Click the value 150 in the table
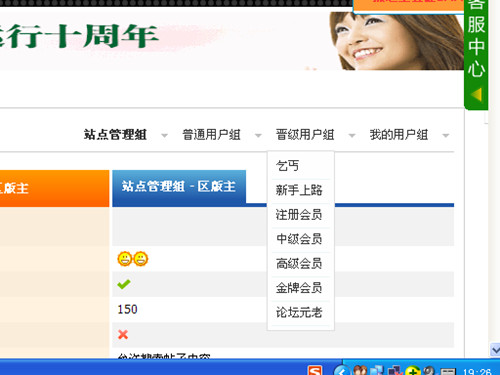The image size is (500, 375). [127, 309]
